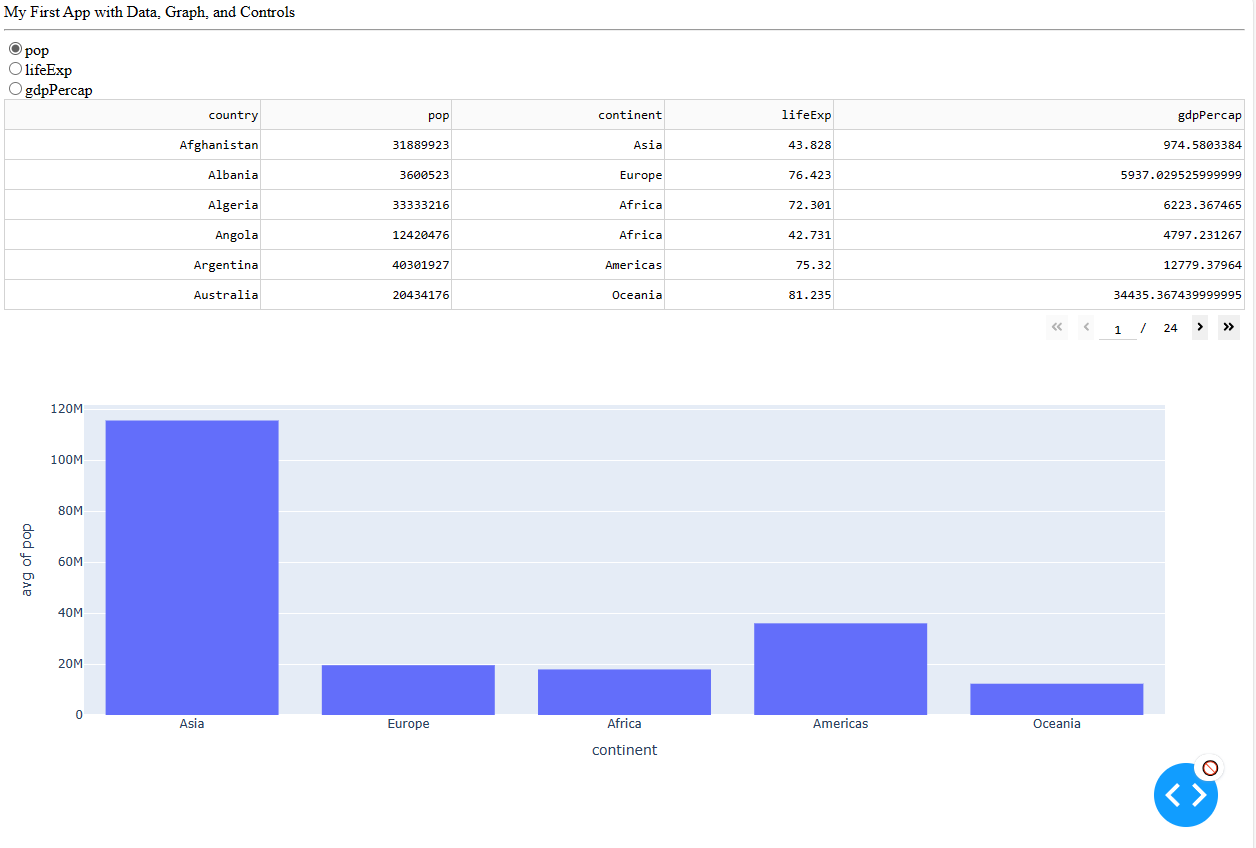Image resolution: width=1256 pixels, height=848 pixels.
Task: Select the lifeExp radio button
Action: (x=15, y=69)
